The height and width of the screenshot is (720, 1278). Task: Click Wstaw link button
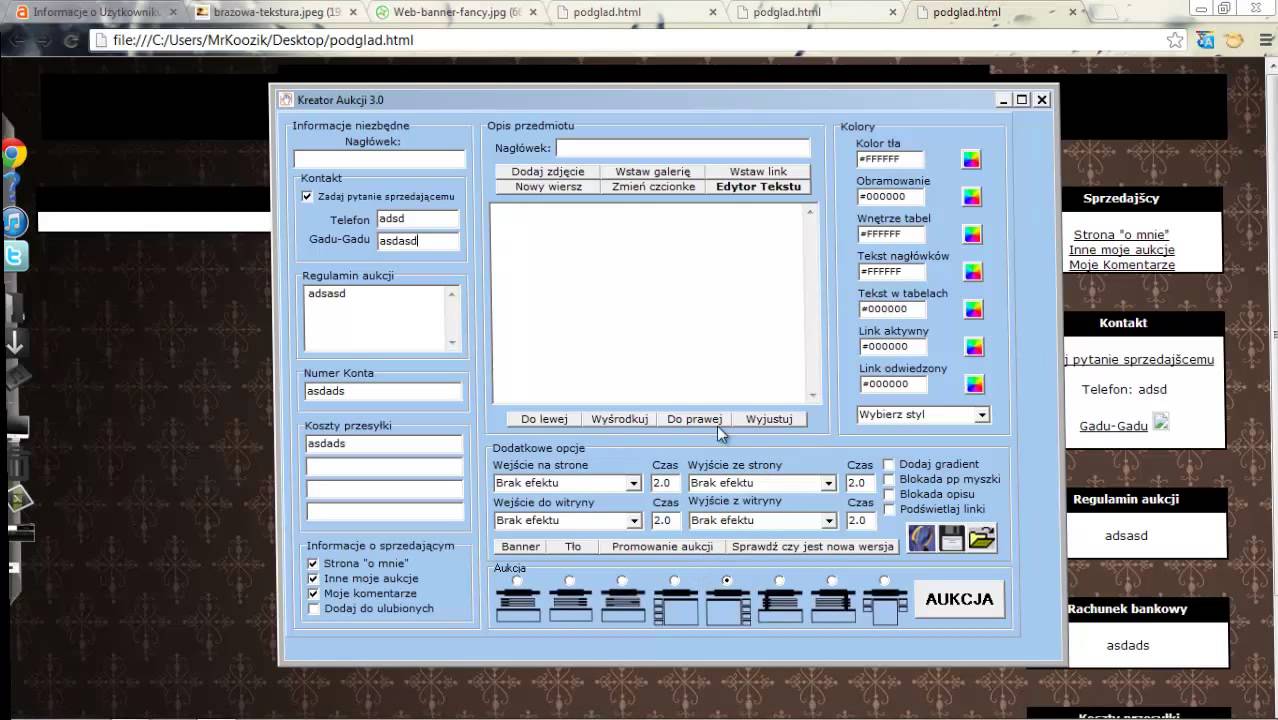click(x=758, y=172)
